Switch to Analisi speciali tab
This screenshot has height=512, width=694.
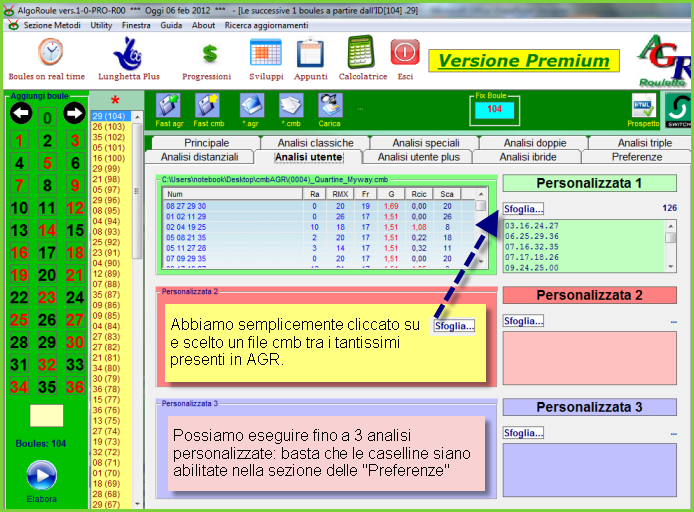[426, 143]
